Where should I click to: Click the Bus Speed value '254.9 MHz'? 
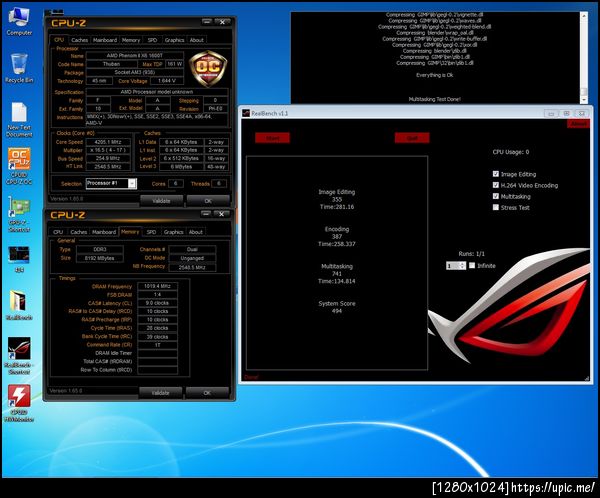108,158
